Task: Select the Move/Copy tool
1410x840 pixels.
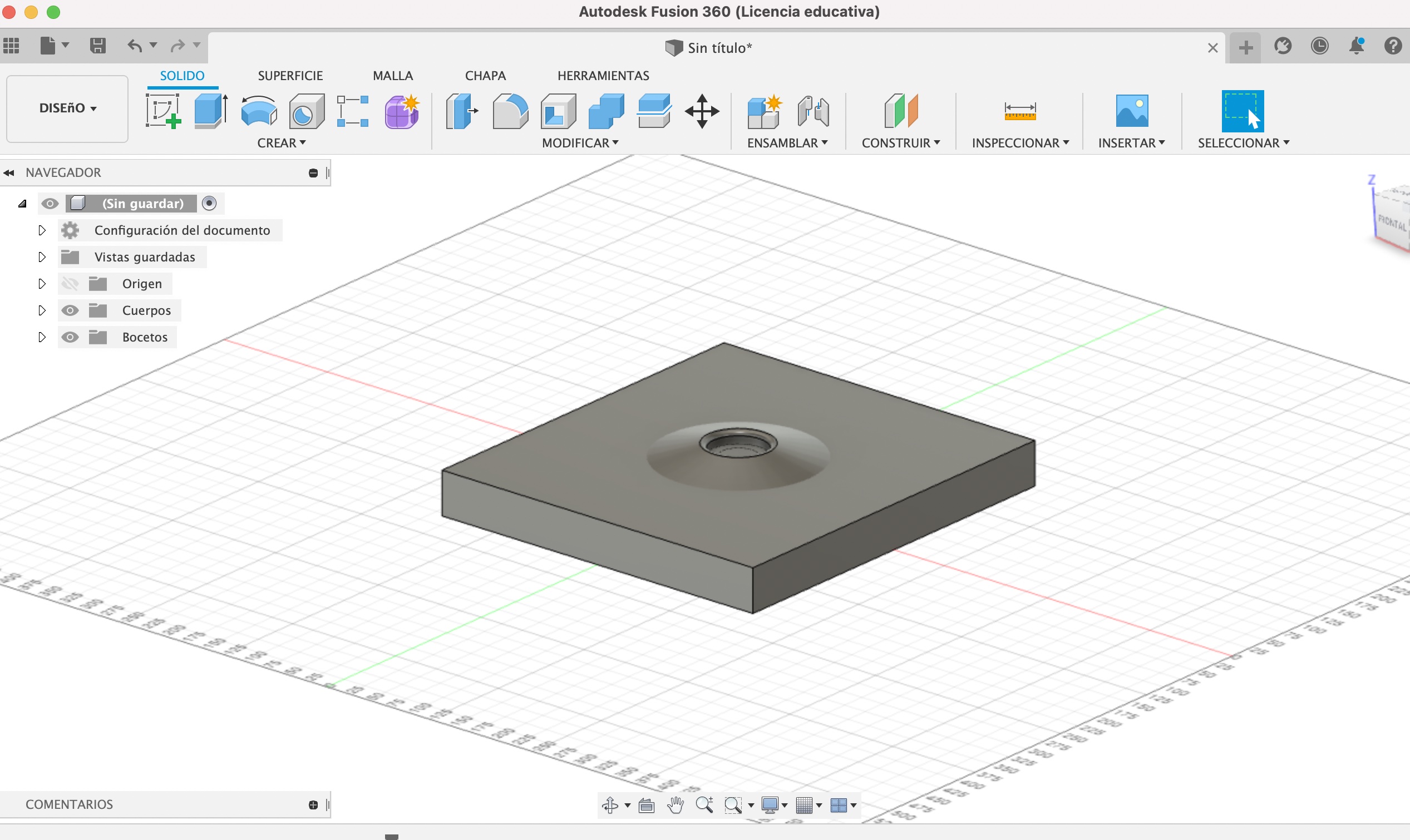Action: click(x=702, y=111)
